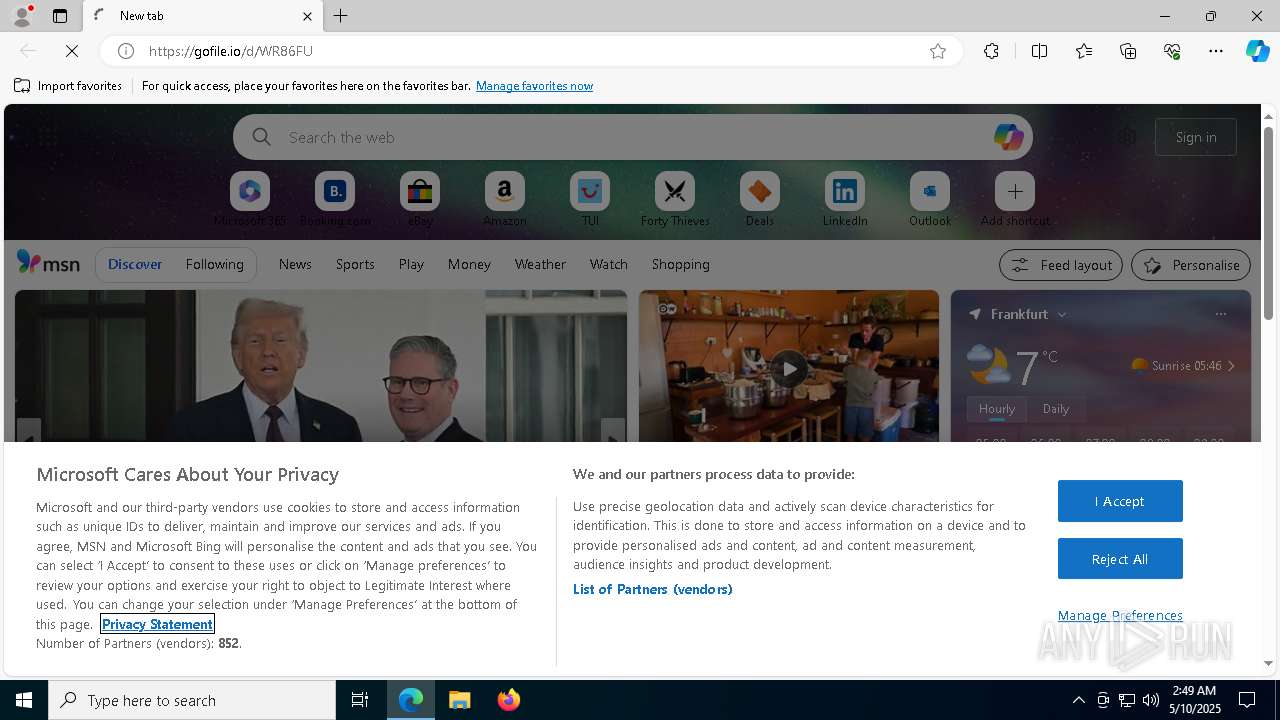Select the Discover tab
The image size is (1280, 720).
tap(135, 264)
